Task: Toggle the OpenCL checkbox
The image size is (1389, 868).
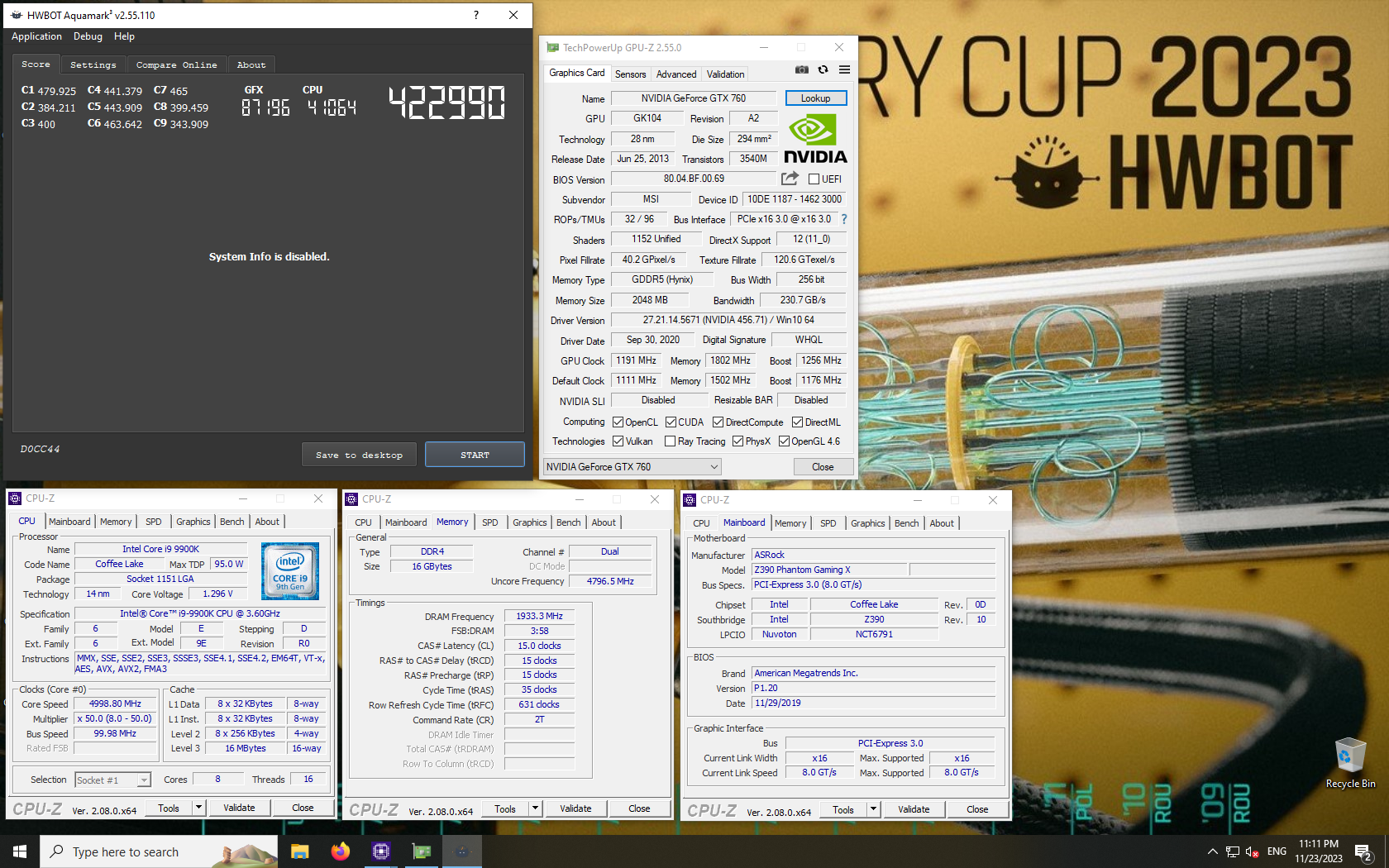Action: [x=618, y=422]
